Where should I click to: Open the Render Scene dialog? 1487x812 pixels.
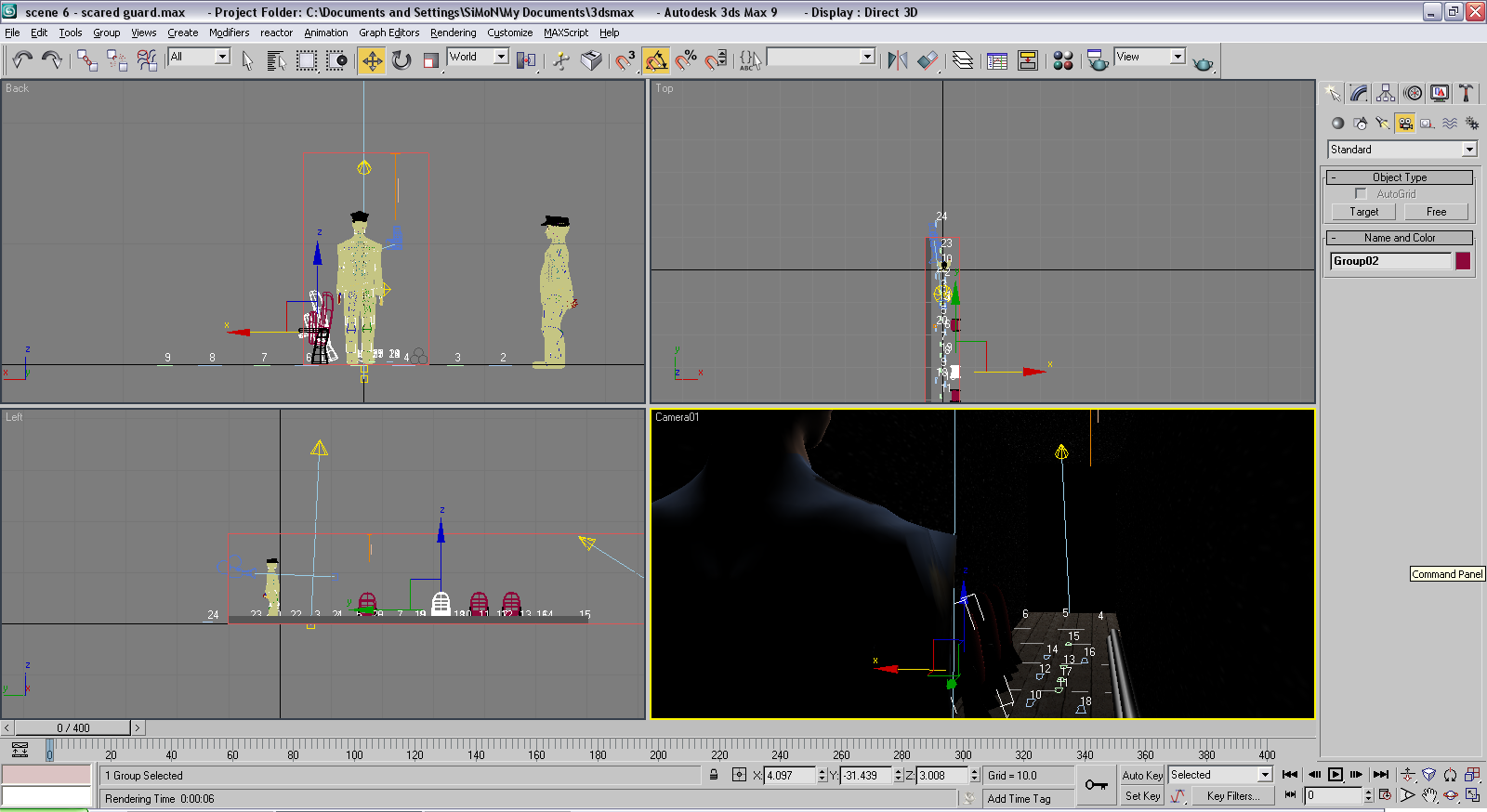[x=1098, y=60]
